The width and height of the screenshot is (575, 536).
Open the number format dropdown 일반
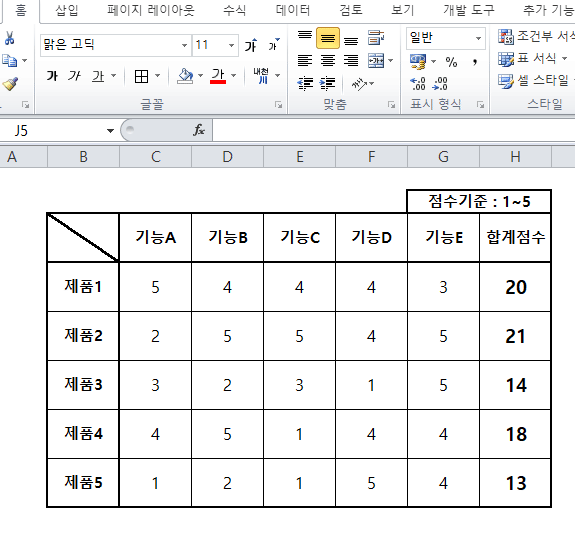coord(479,38)
